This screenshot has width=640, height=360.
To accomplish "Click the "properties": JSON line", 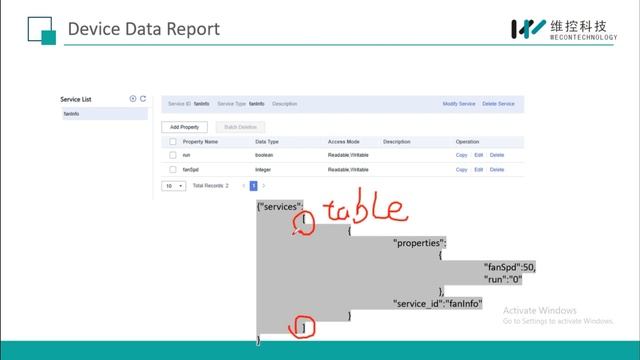I will 420,243.
